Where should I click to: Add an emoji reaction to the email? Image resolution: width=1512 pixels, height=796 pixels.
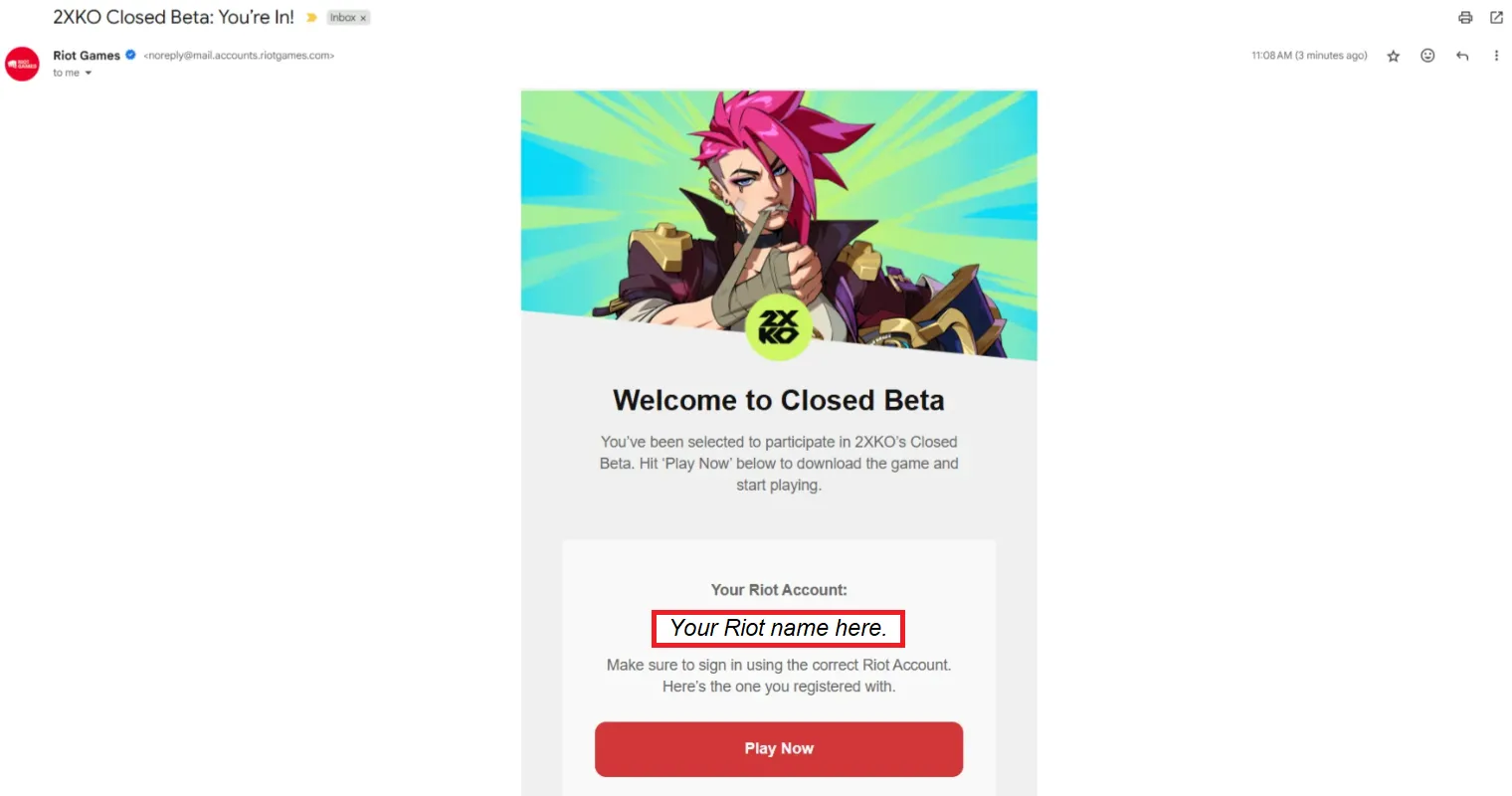point(1427,56)
